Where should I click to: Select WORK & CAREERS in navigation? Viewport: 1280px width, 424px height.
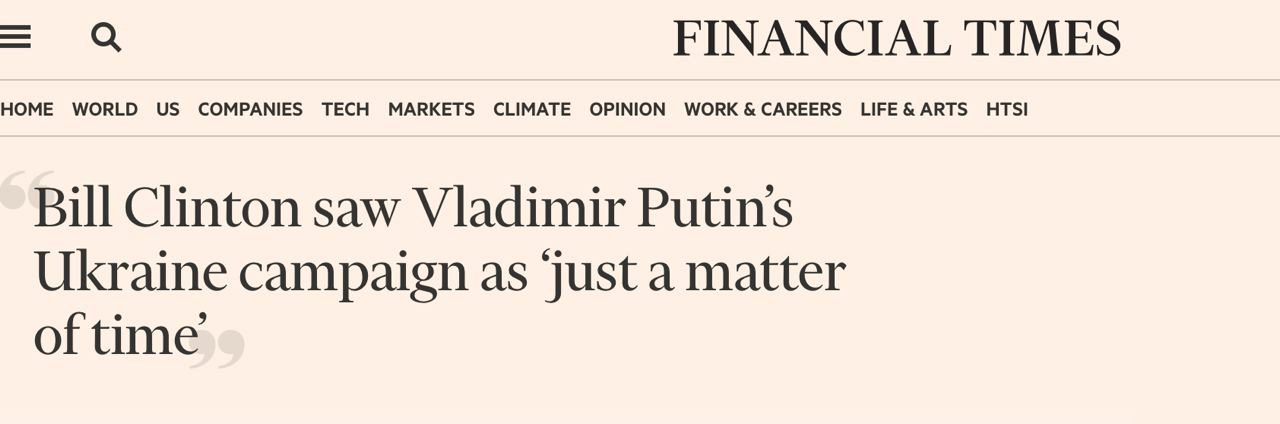click(763, 109)
